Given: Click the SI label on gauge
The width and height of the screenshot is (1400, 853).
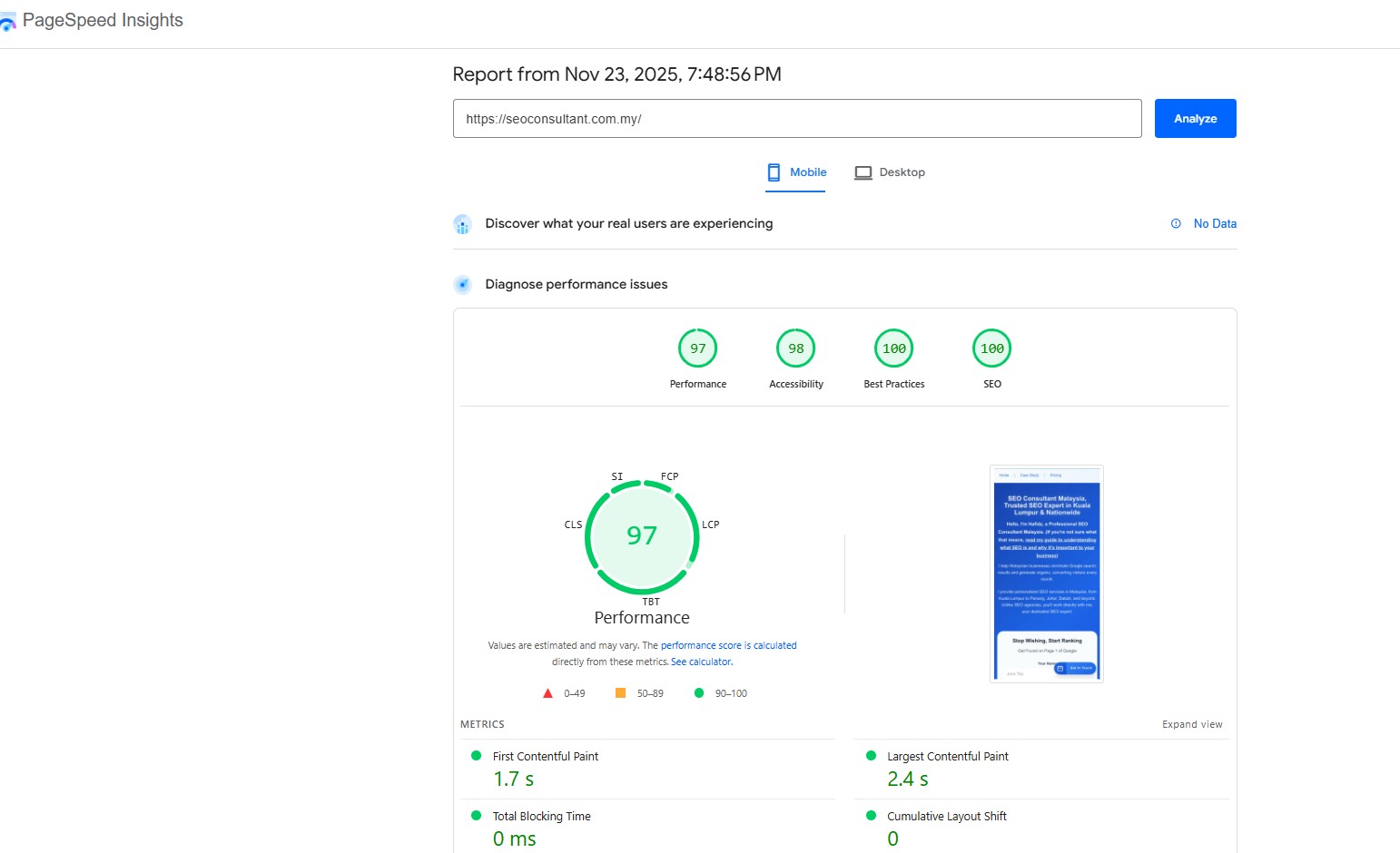Looking at the screenshot, I should coord(617,476).
